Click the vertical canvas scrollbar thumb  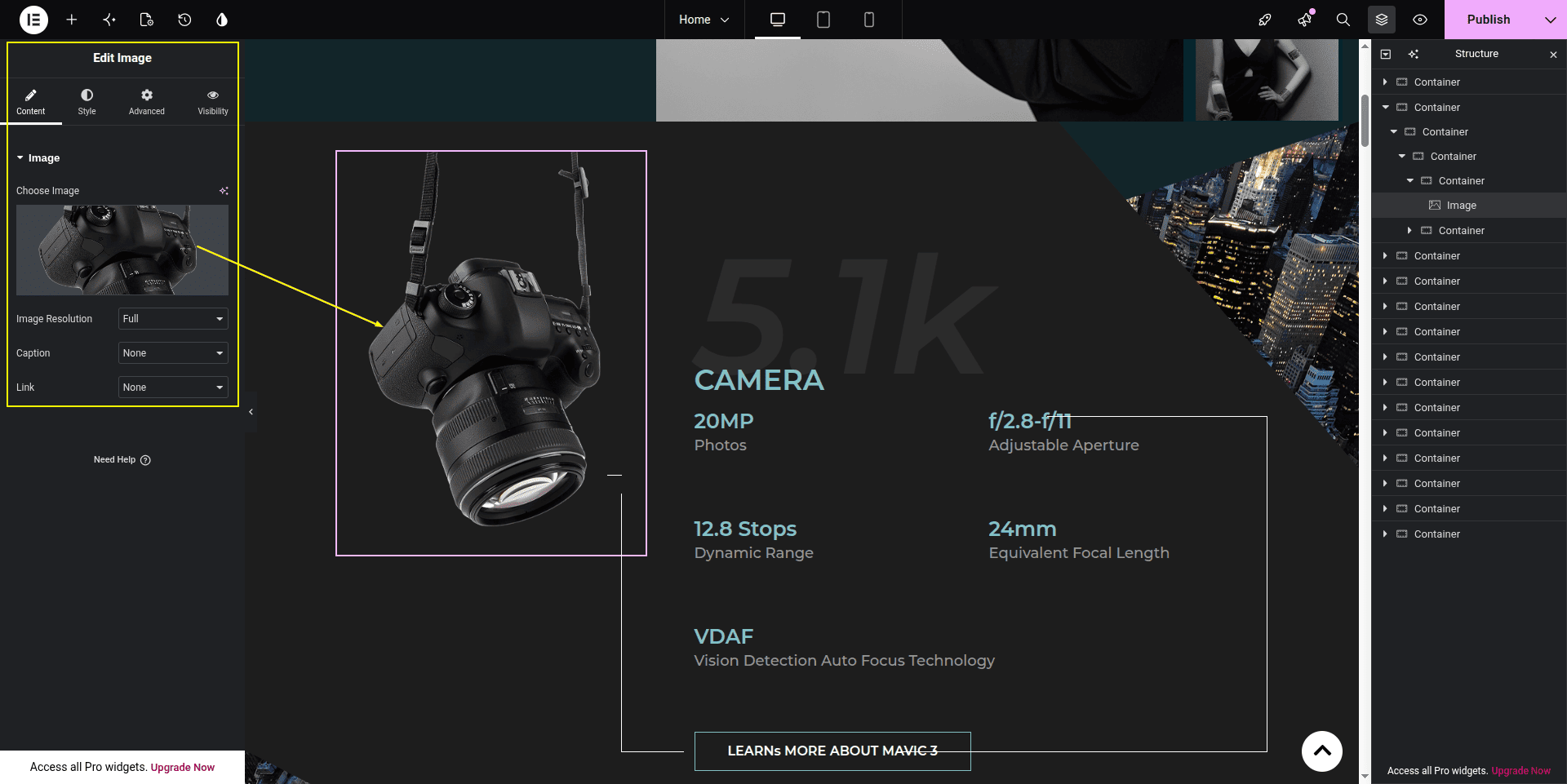(1365, 121)
